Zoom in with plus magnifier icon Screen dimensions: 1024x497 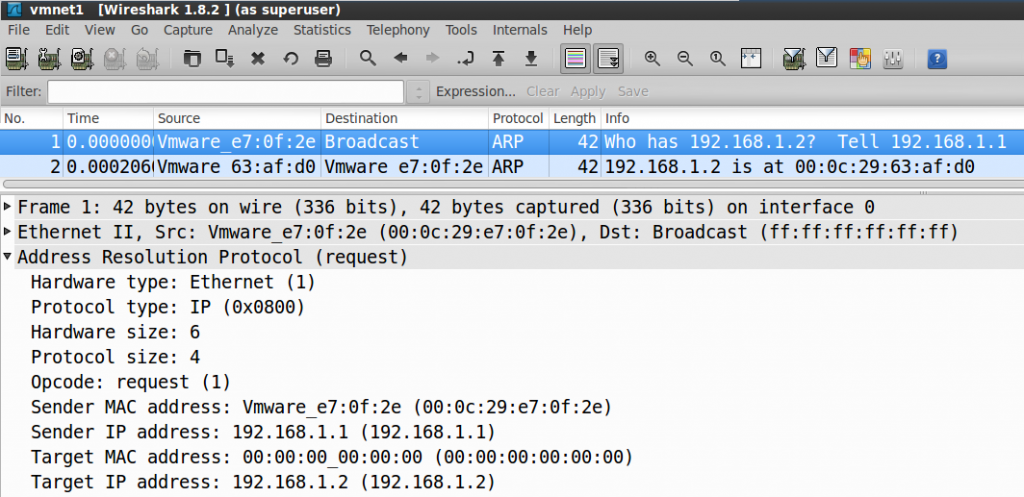[x=652, y=58]
